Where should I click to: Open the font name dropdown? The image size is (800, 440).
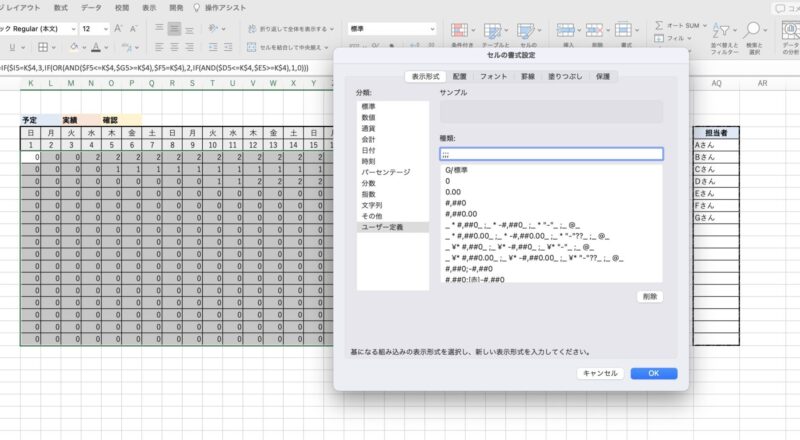pos(73,29)
